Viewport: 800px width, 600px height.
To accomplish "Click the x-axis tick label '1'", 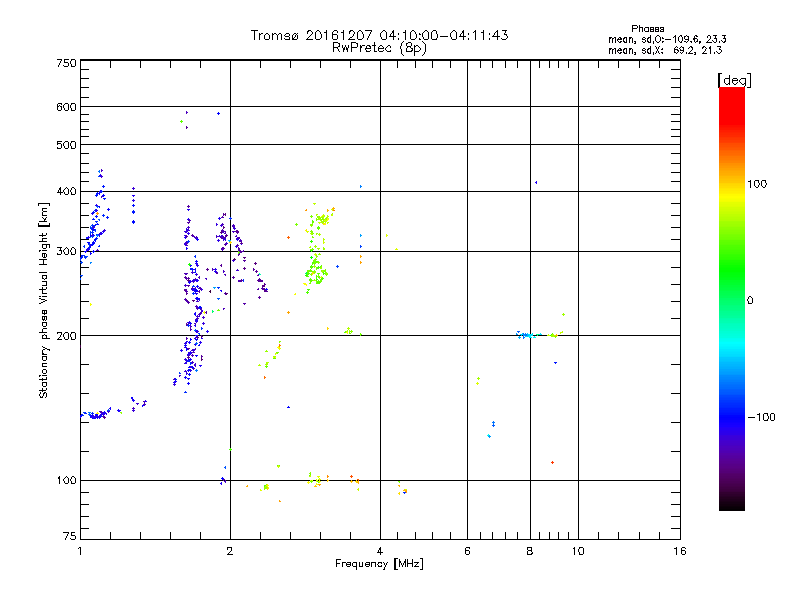I will [80, 551].
